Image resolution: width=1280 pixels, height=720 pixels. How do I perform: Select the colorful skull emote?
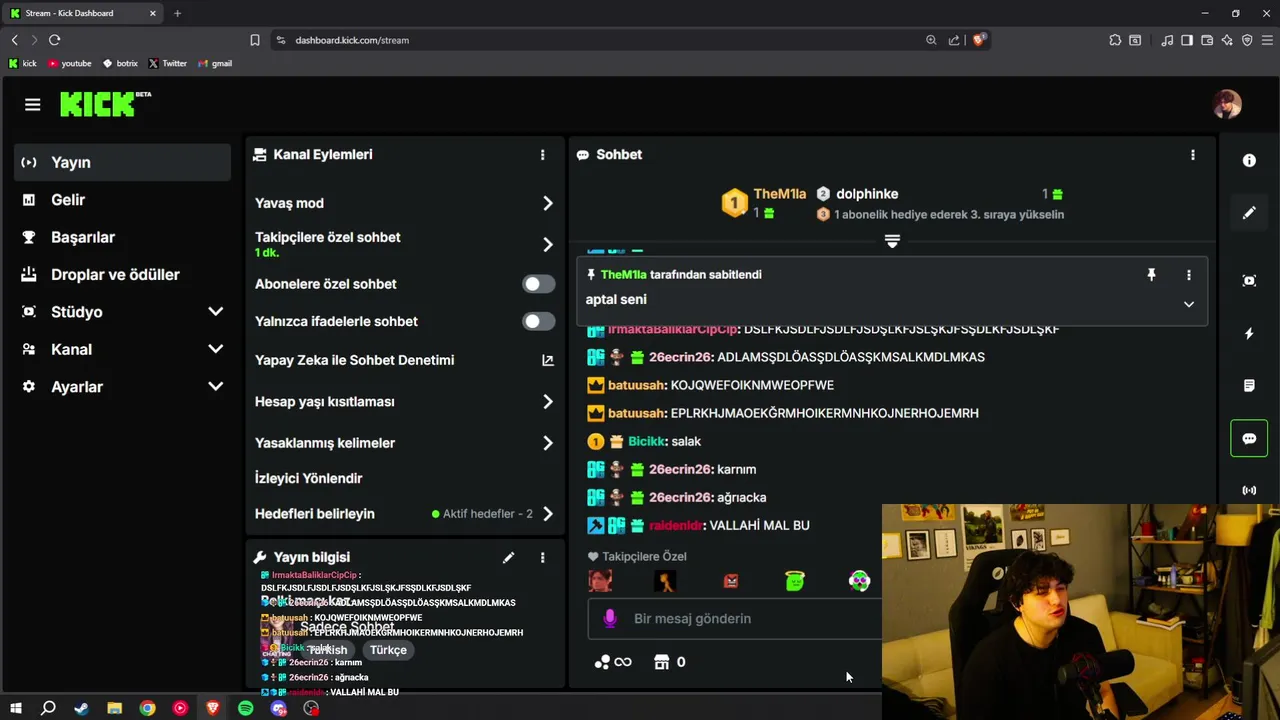click(859, 581)
